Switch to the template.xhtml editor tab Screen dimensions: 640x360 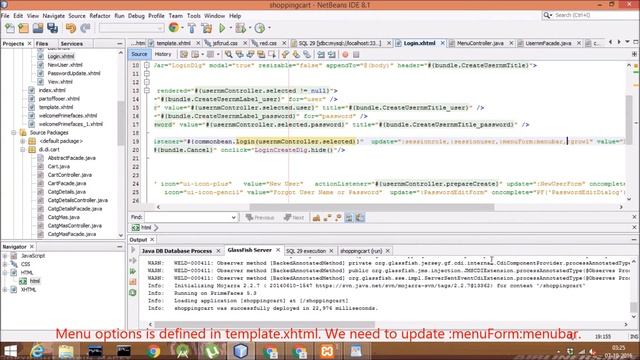click(x=173, y=43)
